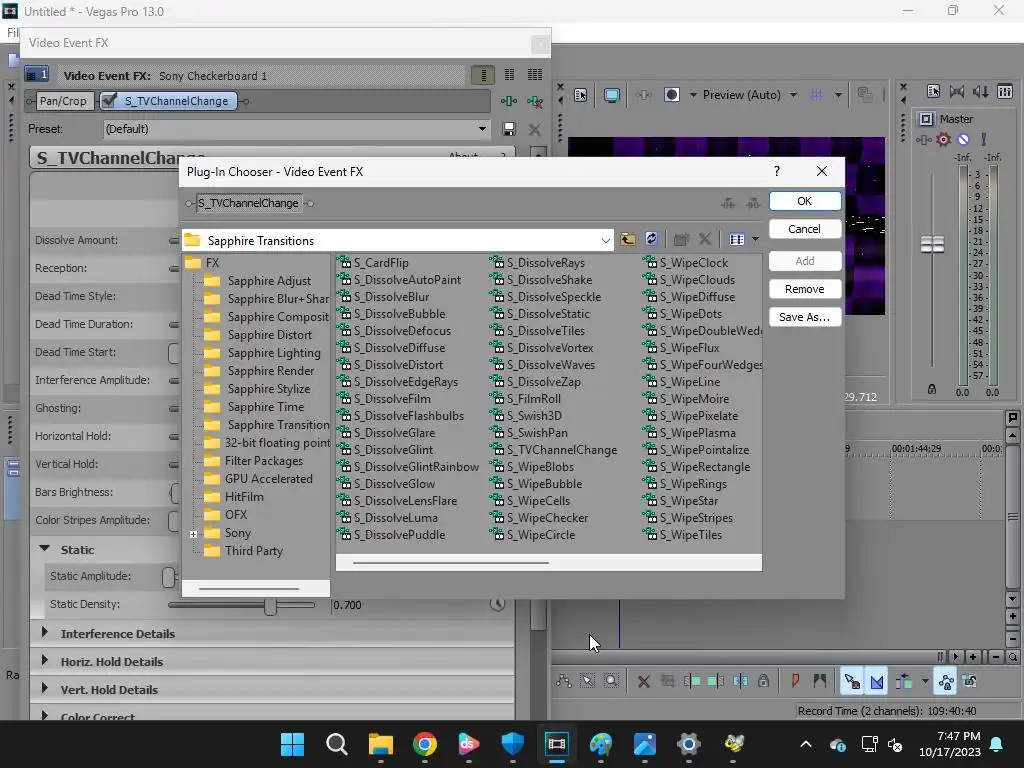
Task: Open taskbar Search
Action: pos(336,744)
